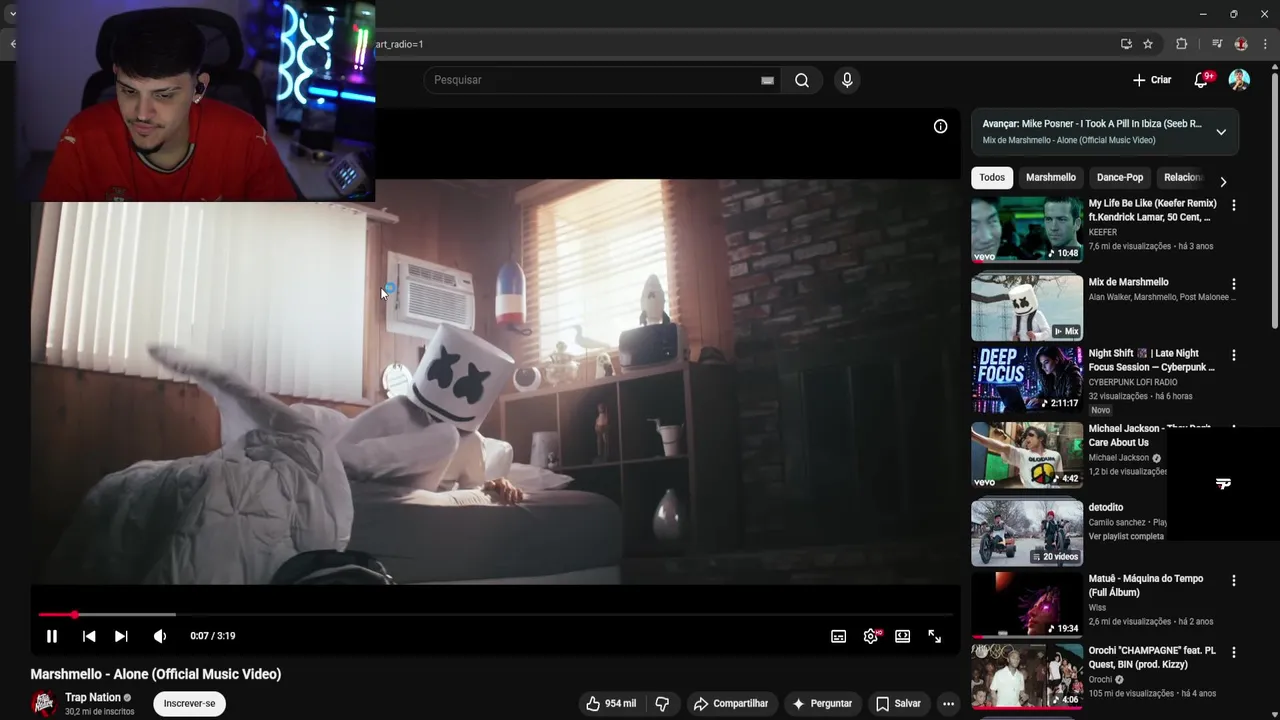This screenshot has height=720, width=1280.
Task: Open the Mix de Marshmello thumbnail
Action: (1027, 306)
